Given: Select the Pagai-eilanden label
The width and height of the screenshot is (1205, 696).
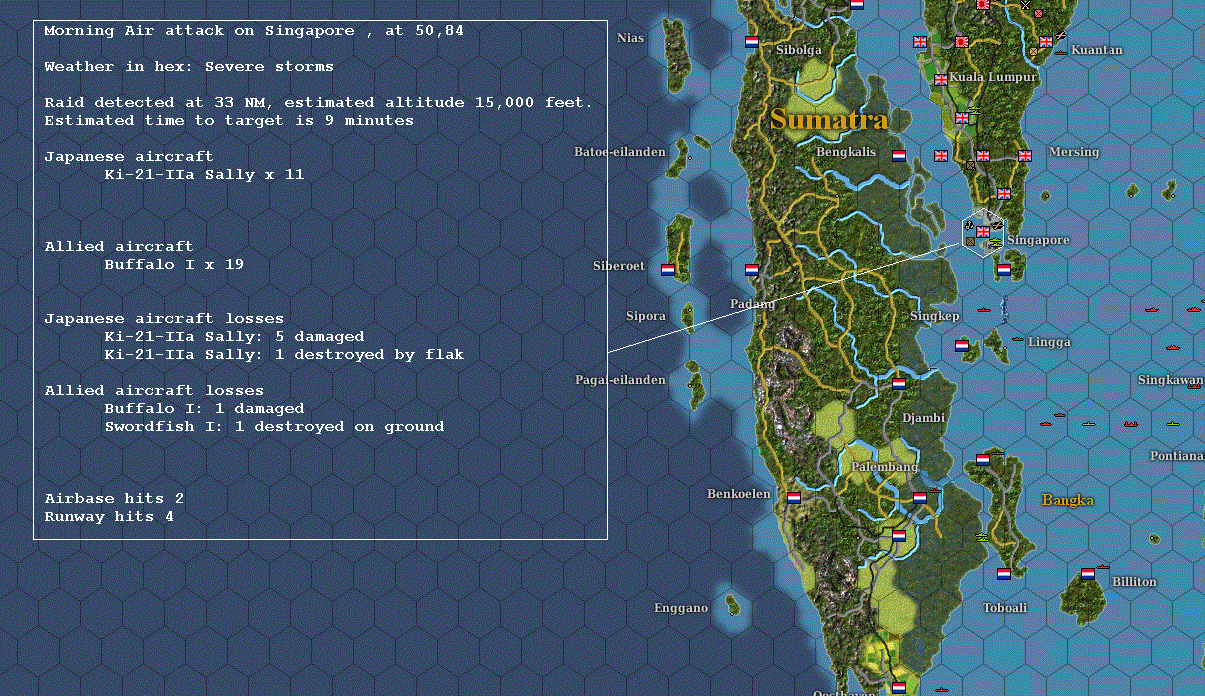Looking at the screenshot, I should pos(620,380).
